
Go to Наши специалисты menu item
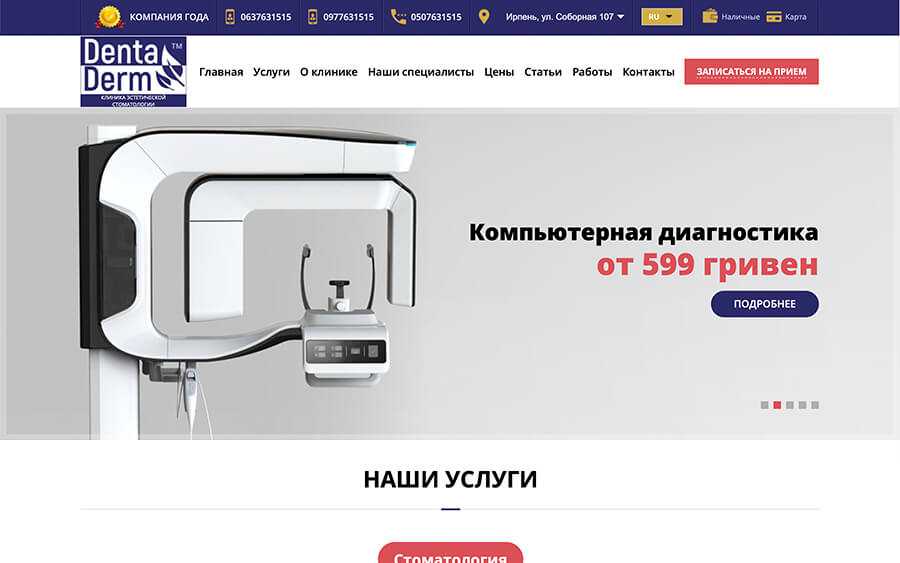pyautogui.click(x=421, y=72)
